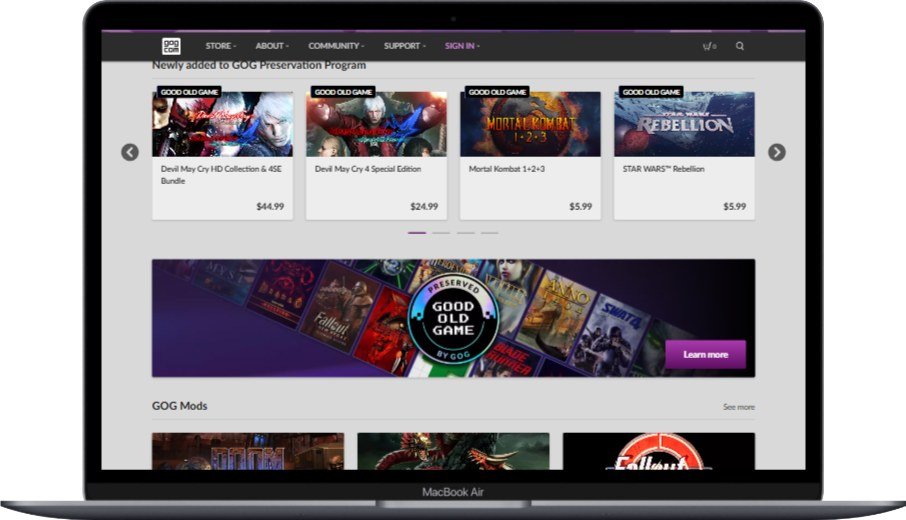Open Devil May Cry HD Collection thumbnail
The image size is (906, 520).
click(x=222, y=124)
